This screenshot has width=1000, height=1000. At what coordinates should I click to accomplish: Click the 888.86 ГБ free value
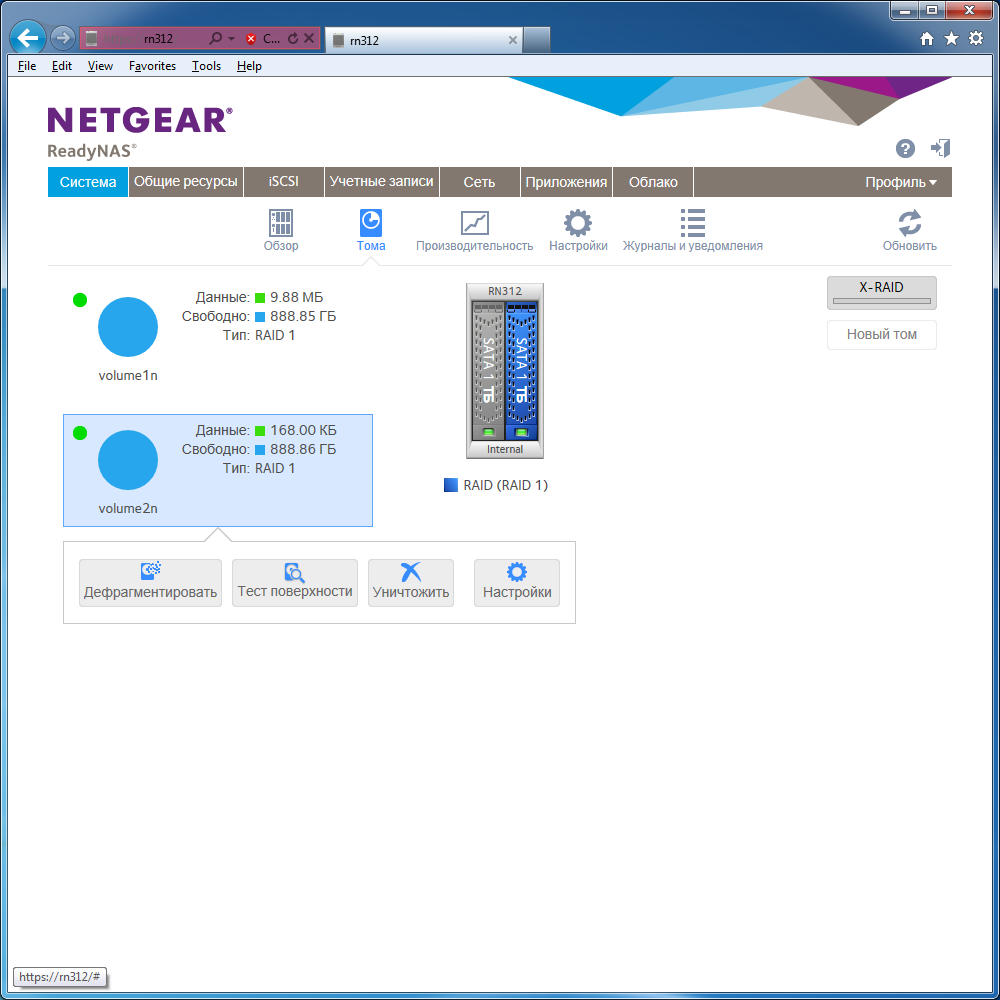[x=303, y=450]
